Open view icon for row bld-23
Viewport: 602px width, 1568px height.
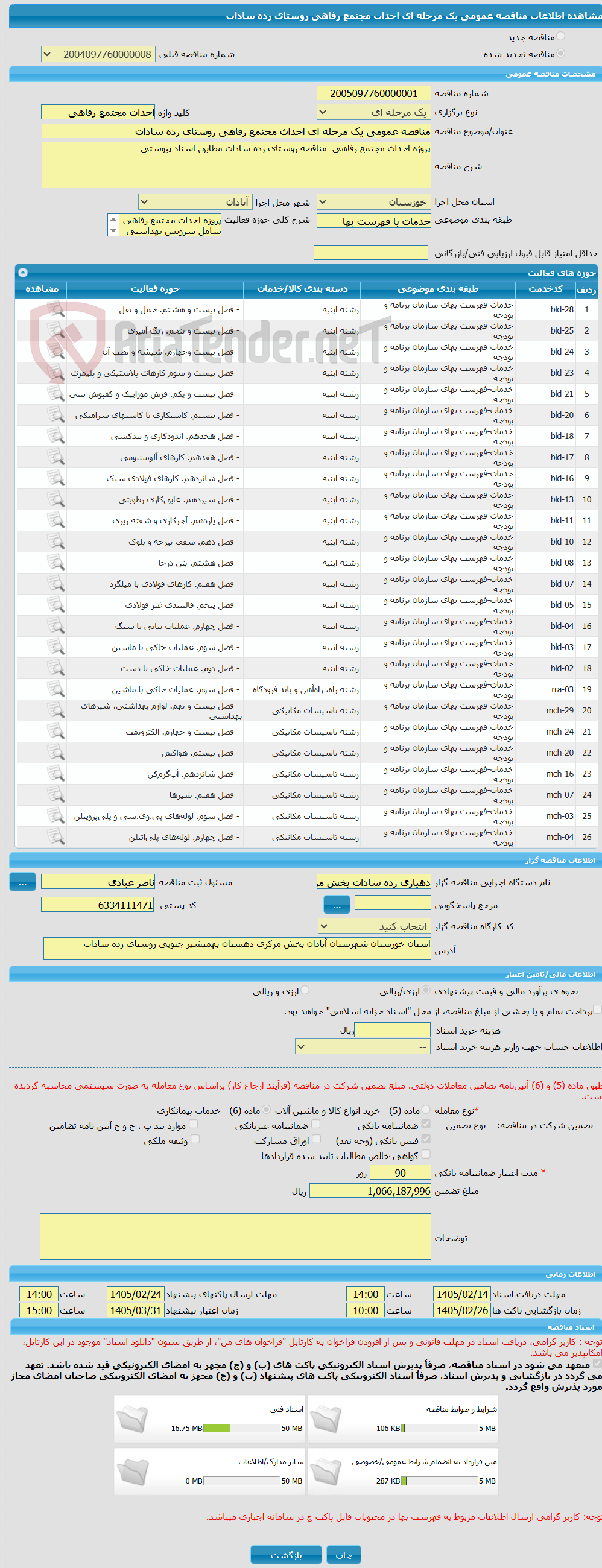click(x=55, y=373)
